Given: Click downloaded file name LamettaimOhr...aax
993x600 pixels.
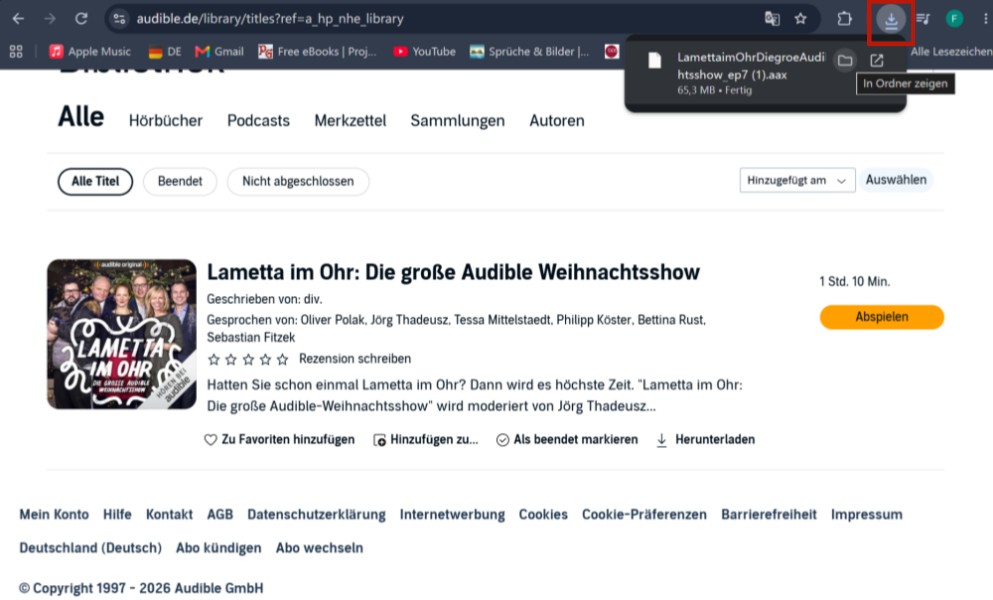Looking at the screenshot, I should [x=751, y=66].
